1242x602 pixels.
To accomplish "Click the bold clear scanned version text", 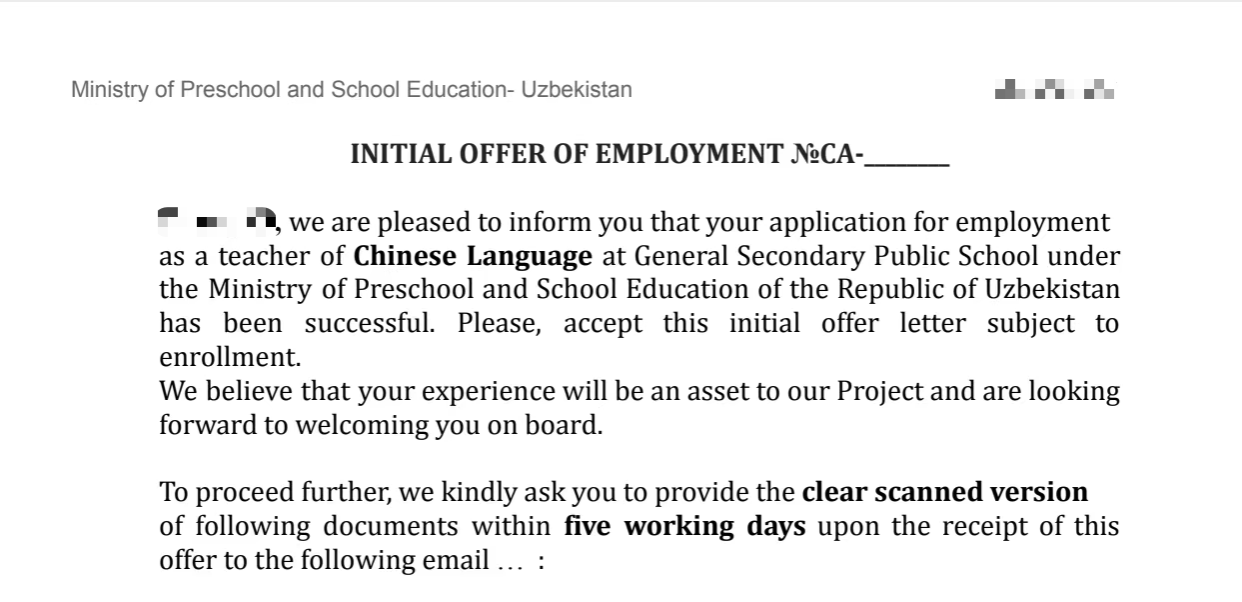I will click(945, 493).
